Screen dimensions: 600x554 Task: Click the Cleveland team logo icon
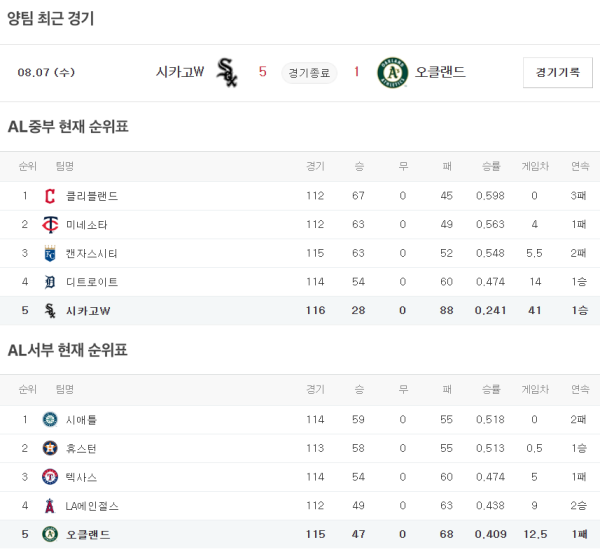tap(50, 196)
